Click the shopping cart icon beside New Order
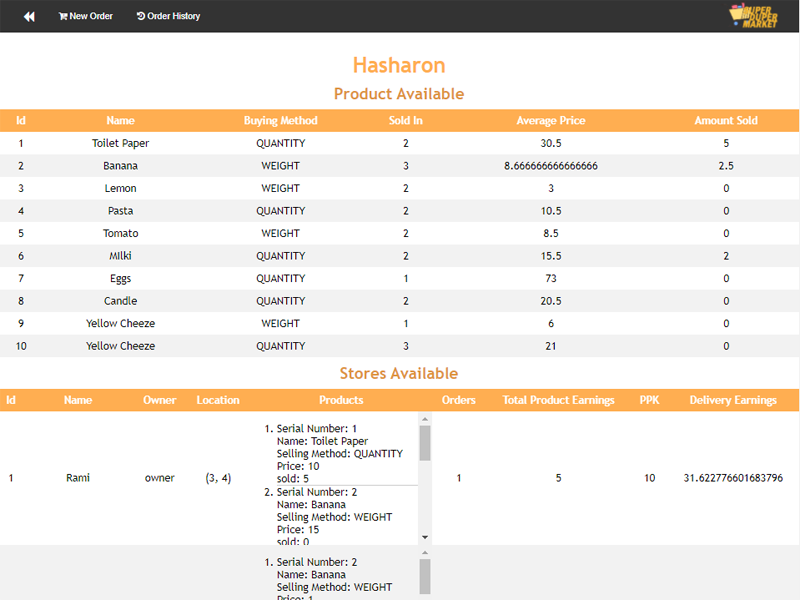 63,16
